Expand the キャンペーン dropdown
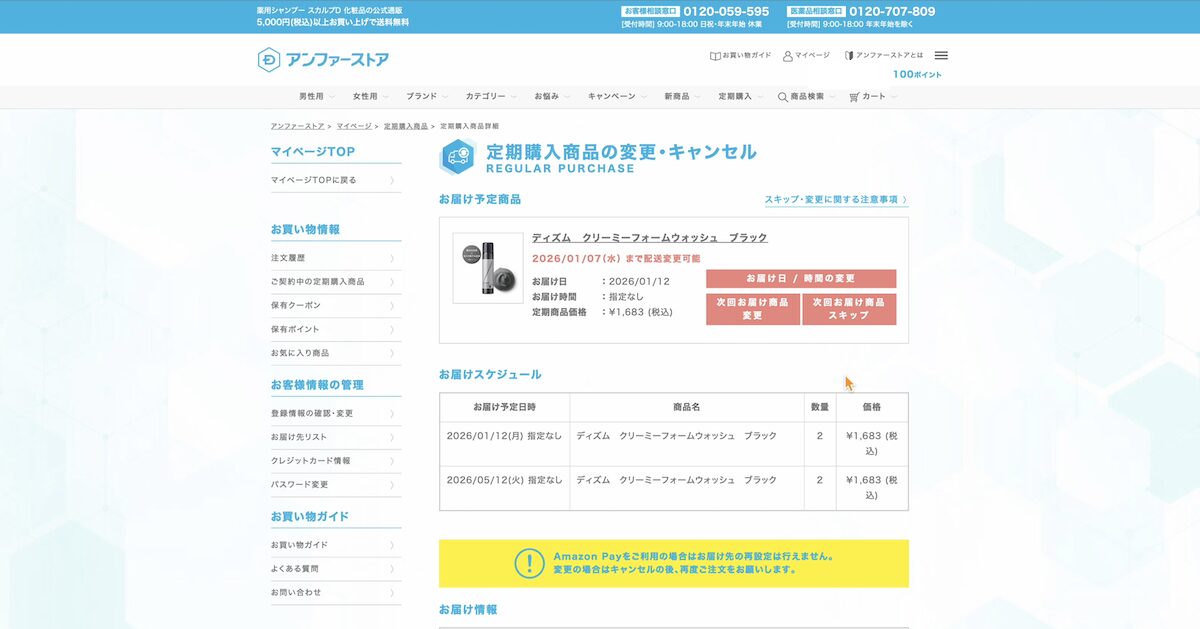The width and height of the screenshot is (1200, 629). [614, 96]
